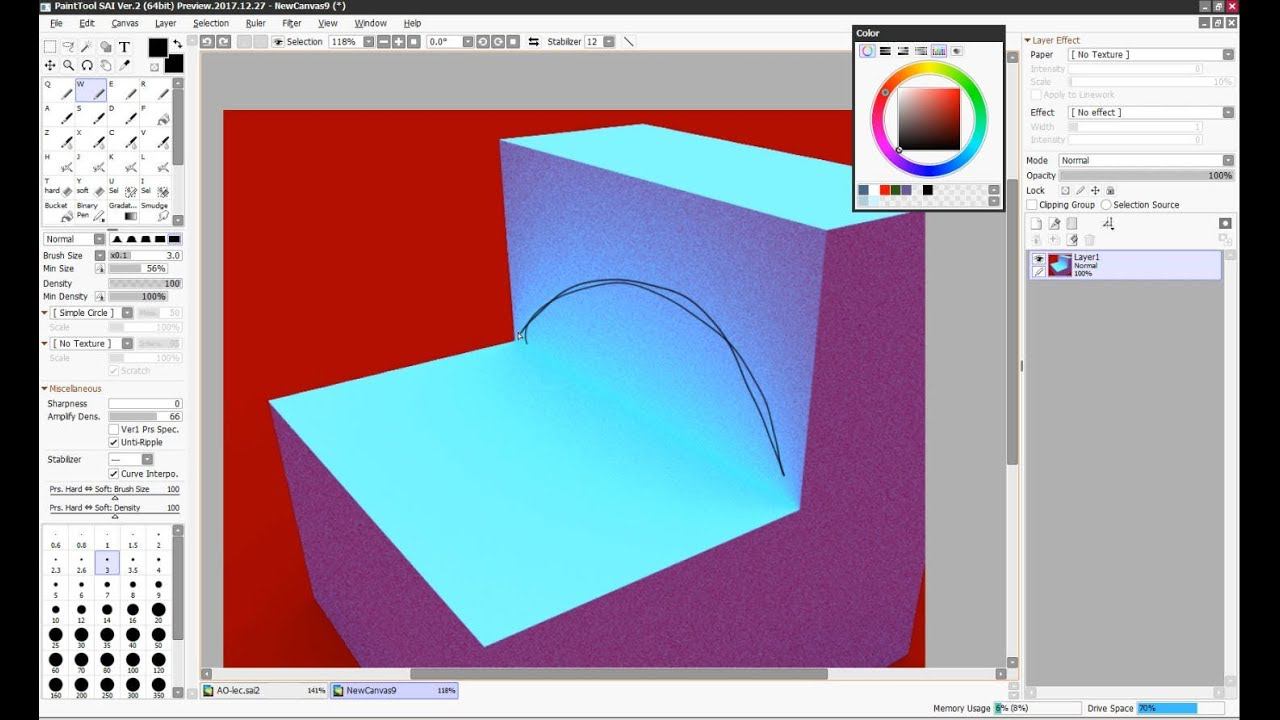Collapse the Layer Effect section

pos(1027,40)
